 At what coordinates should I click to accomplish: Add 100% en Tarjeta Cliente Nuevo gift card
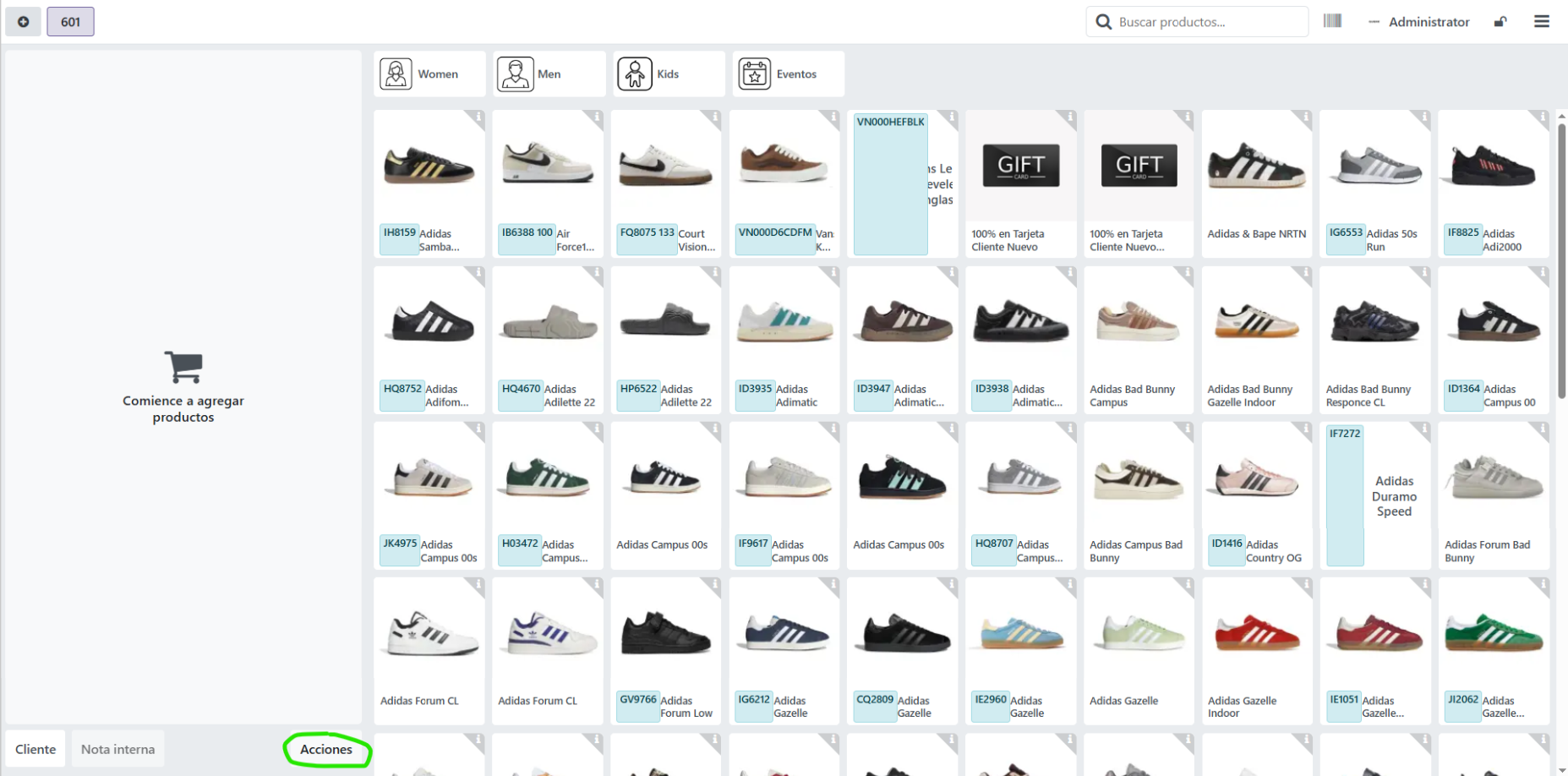click(1021, 183)
